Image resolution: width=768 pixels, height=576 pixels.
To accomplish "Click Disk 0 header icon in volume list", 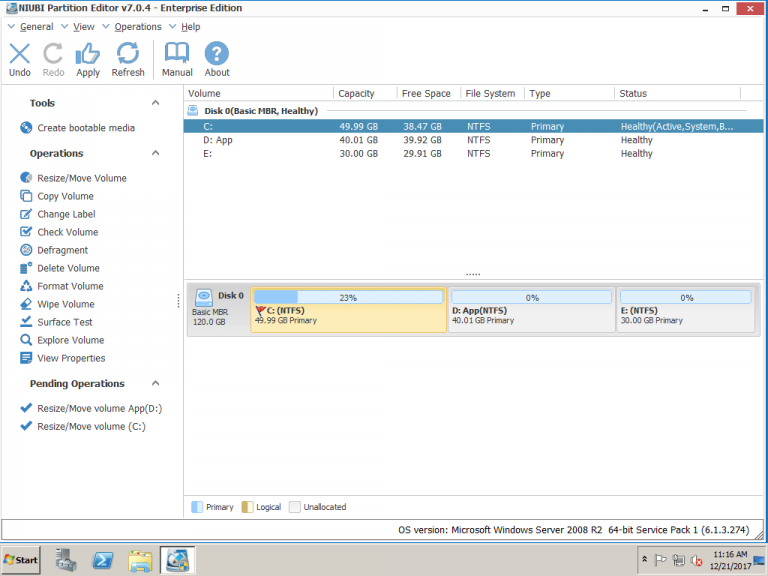I will click(x=193, y=111).
